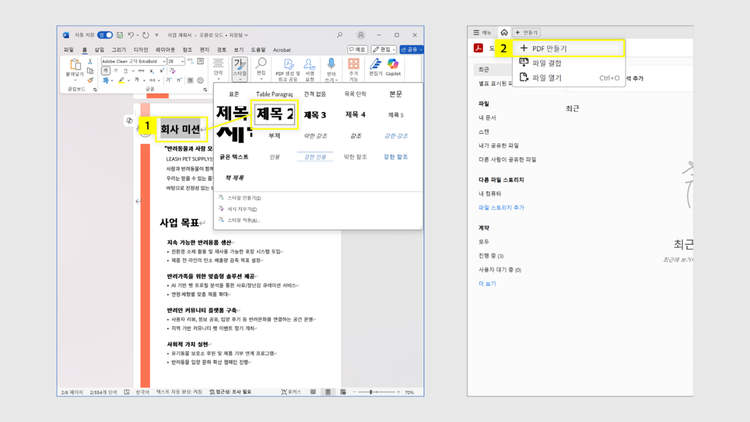750x422 pixels.
Task: Open the font size dropdown
Action: pos(182,61)
